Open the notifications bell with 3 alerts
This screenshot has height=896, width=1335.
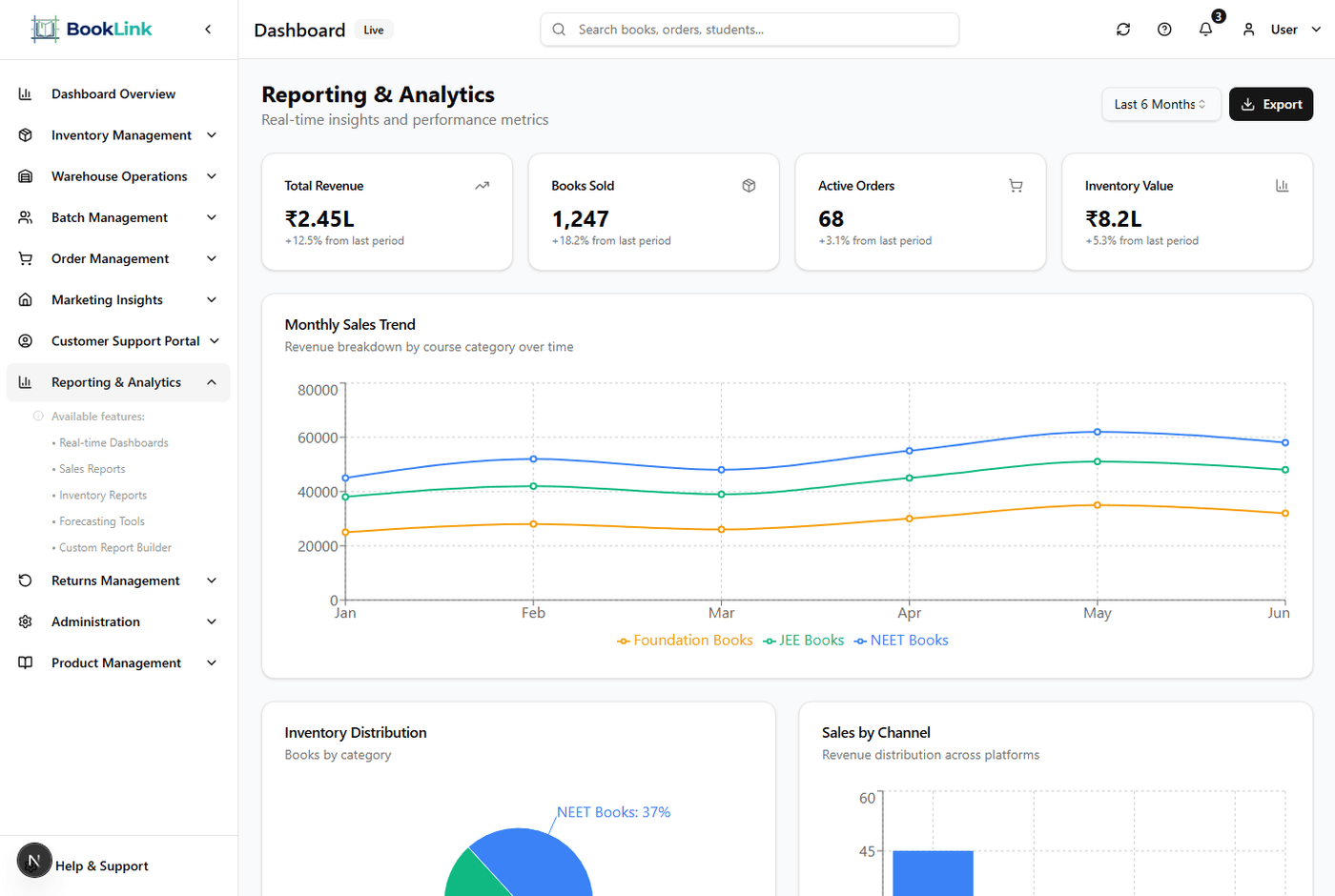[x=1205, y=30]
